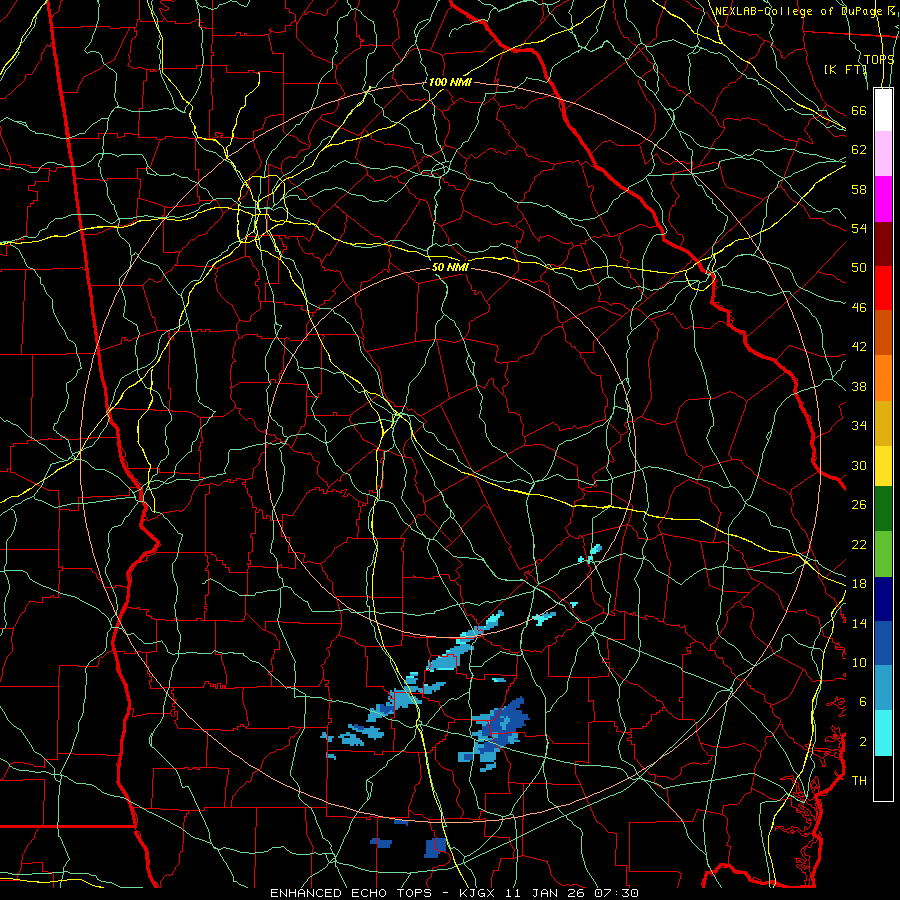Click the 100 NMI range ring label
900x900 pixels.
[449, 82]
